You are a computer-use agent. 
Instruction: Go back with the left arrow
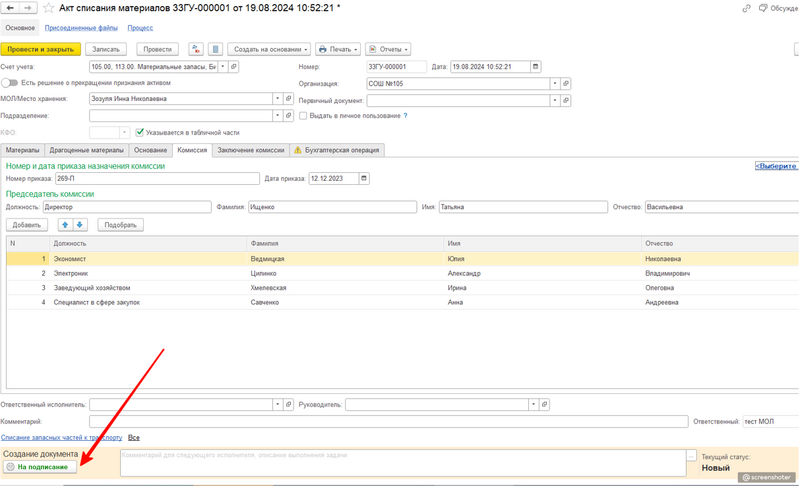tap(11, 8)
